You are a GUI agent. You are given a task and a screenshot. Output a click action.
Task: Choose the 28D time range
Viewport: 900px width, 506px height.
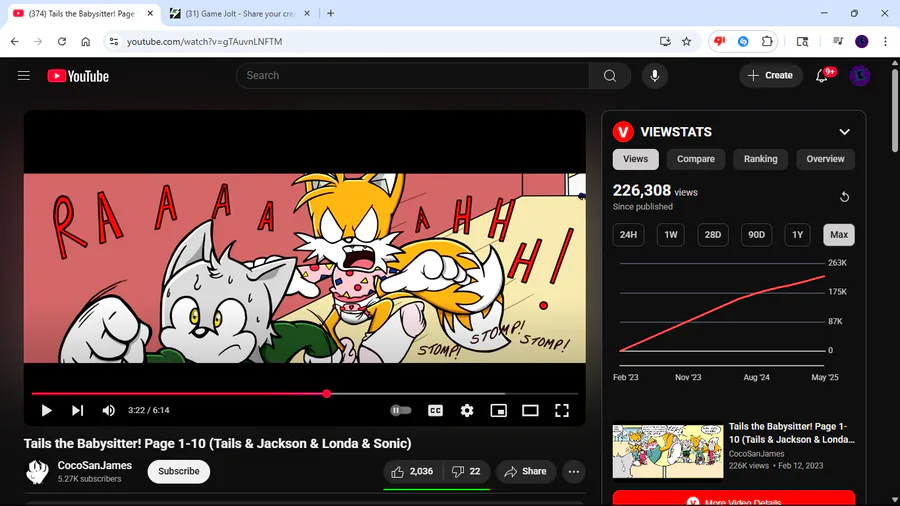pos(713,235)
